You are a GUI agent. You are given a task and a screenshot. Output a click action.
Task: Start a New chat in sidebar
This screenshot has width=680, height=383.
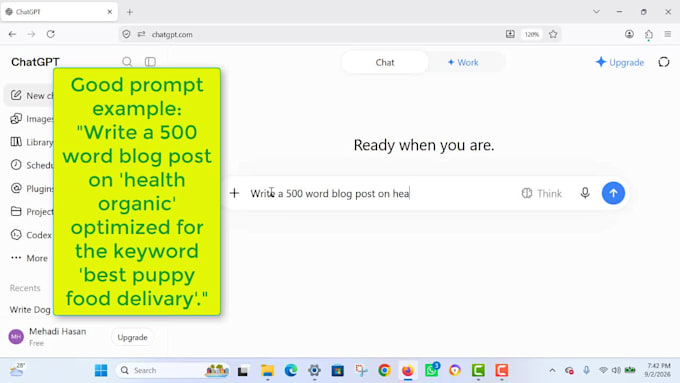[29, 95]
